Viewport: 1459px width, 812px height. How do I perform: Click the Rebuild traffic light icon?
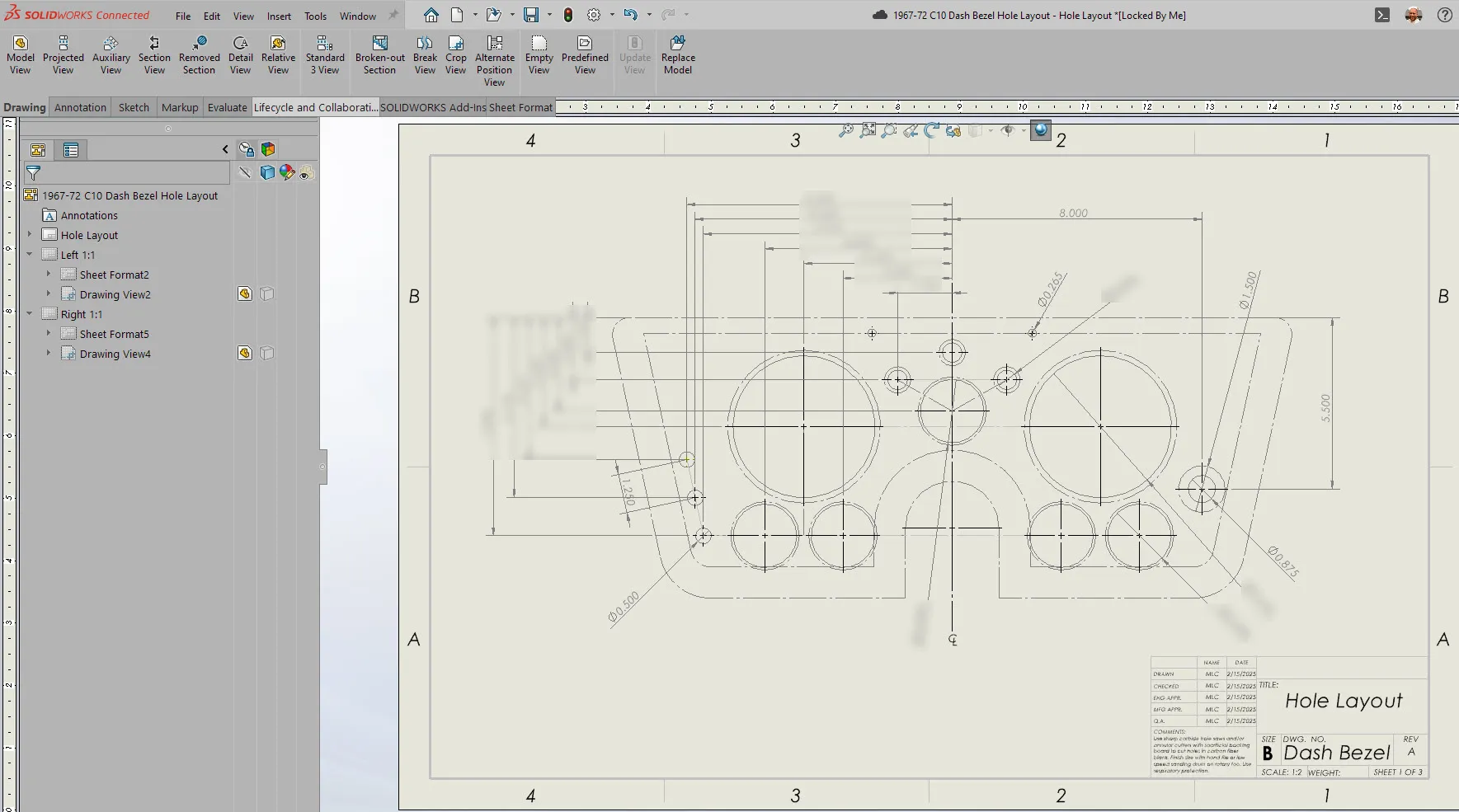coord(568,15)
